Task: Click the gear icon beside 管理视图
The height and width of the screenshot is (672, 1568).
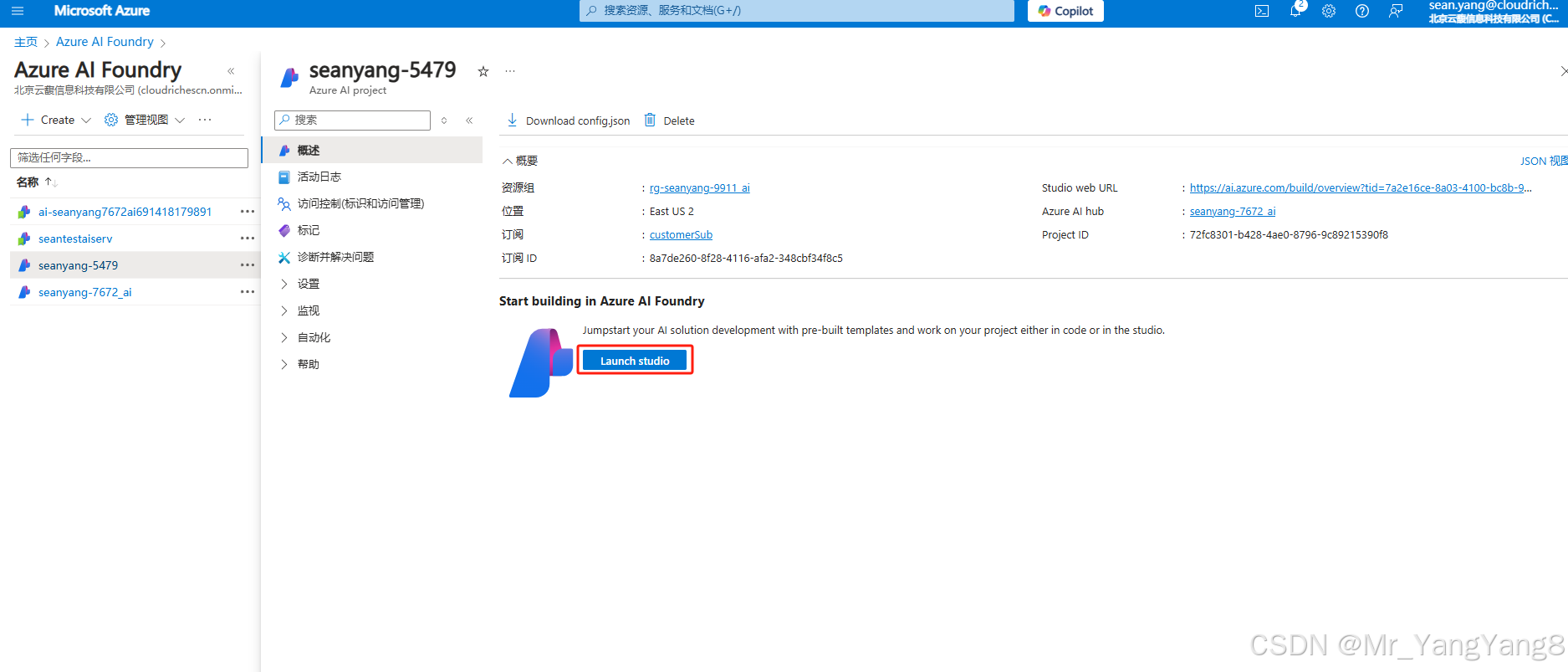Action: (111, 120)
